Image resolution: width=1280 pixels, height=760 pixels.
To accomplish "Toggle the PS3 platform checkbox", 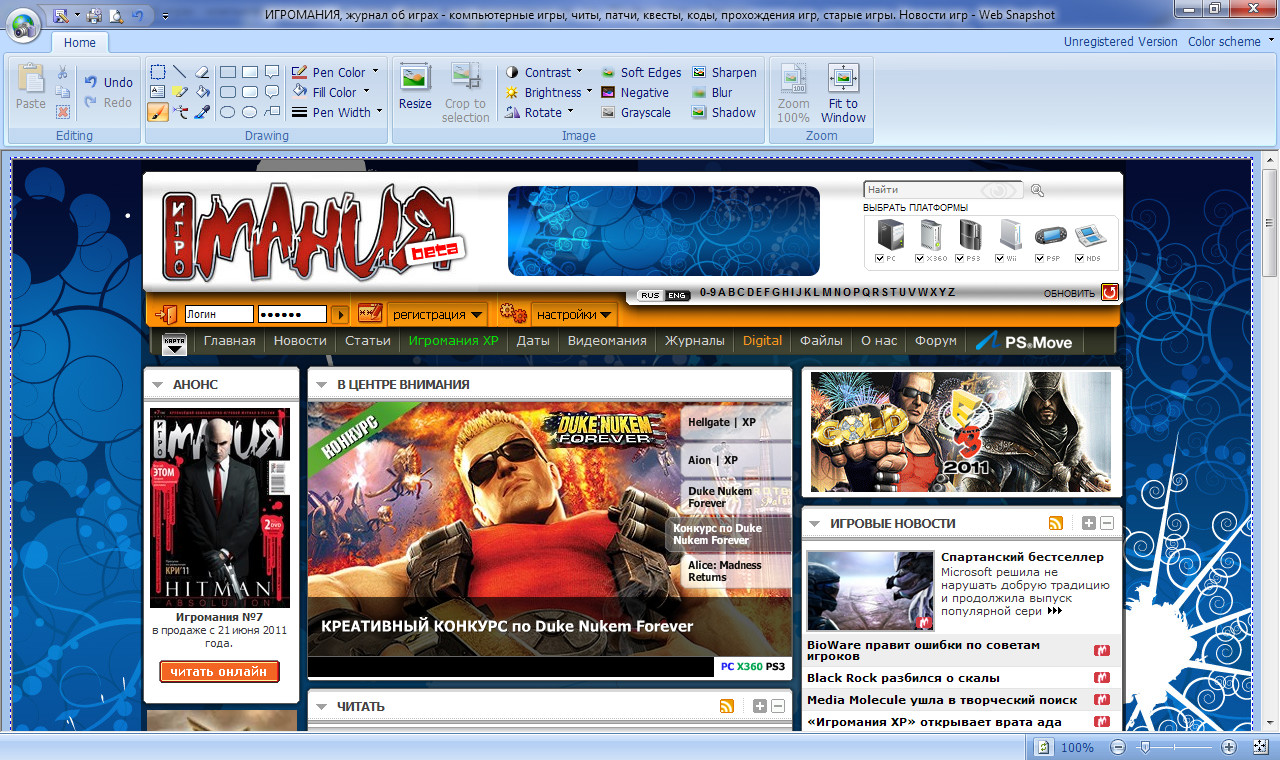I will (959, 258).
